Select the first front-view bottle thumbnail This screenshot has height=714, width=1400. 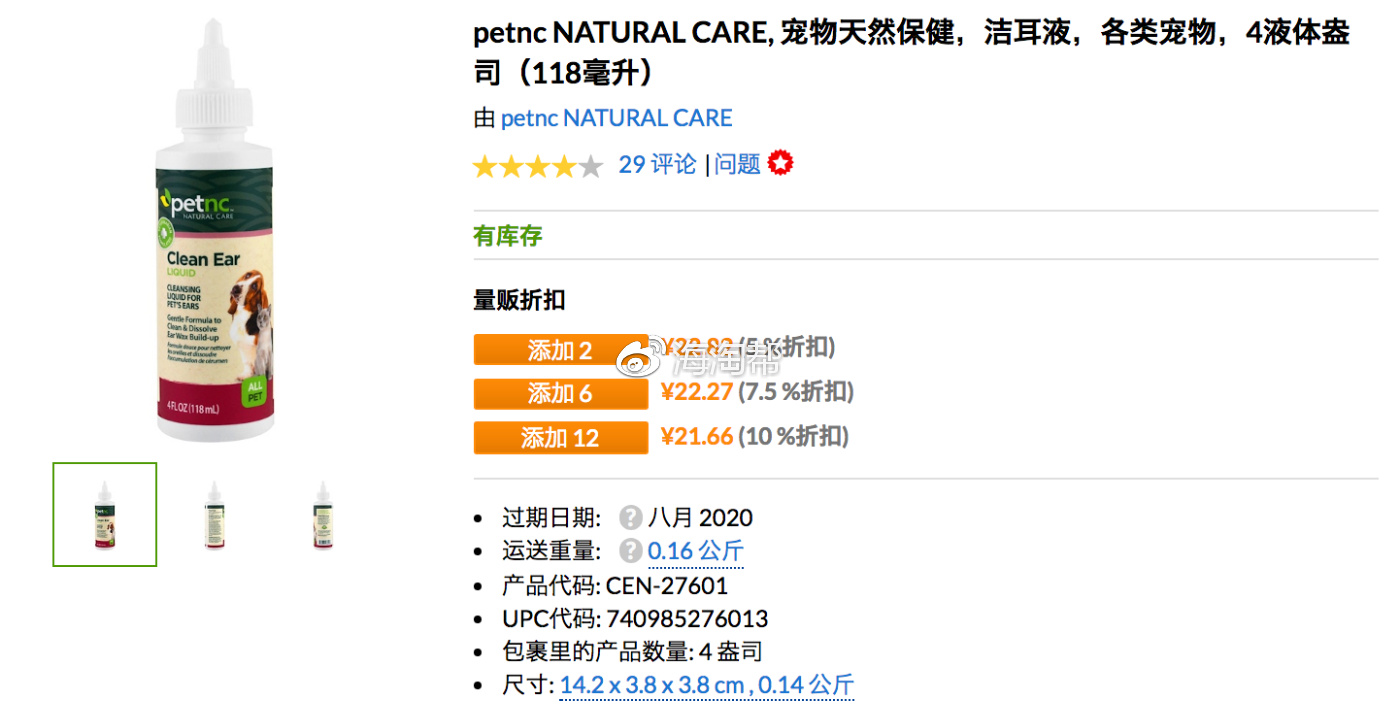(105, 514)
